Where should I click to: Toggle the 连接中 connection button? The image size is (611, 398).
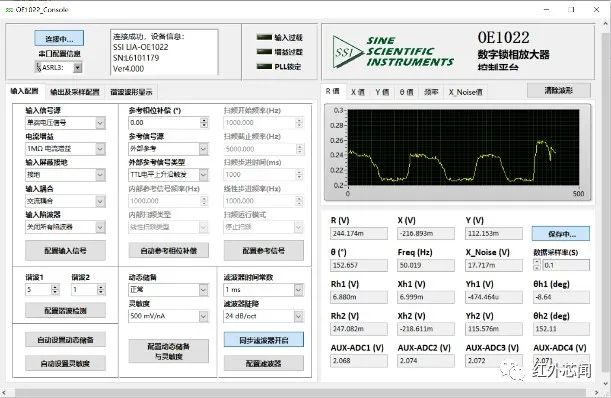point(59,39)
